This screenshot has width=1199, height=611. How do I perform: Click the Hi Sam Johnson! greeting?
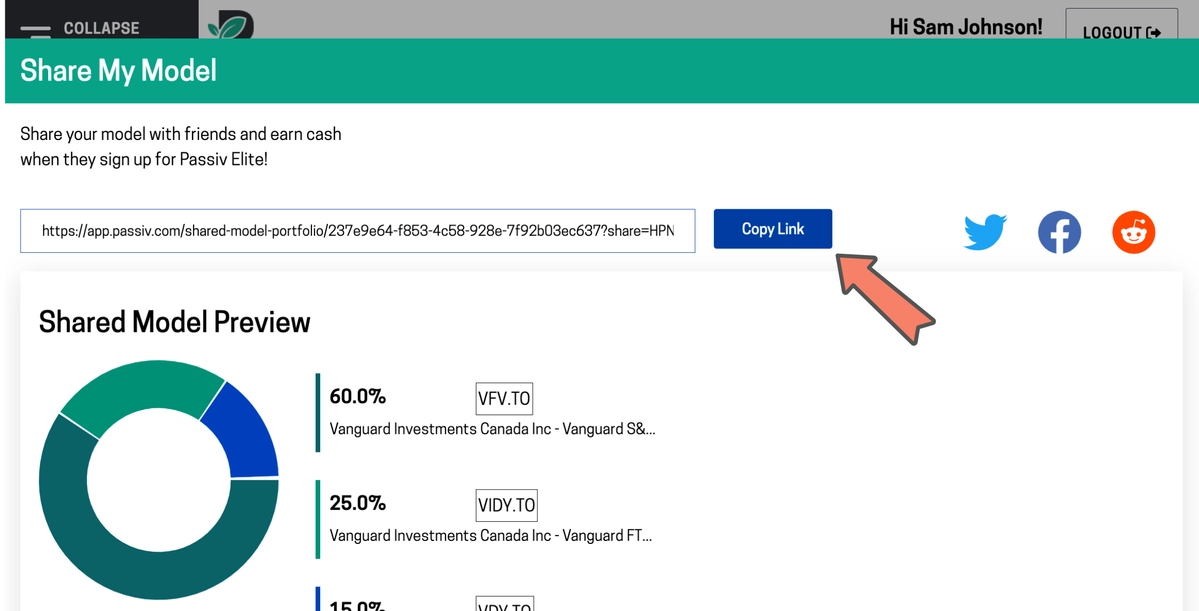tap(966, 27)
